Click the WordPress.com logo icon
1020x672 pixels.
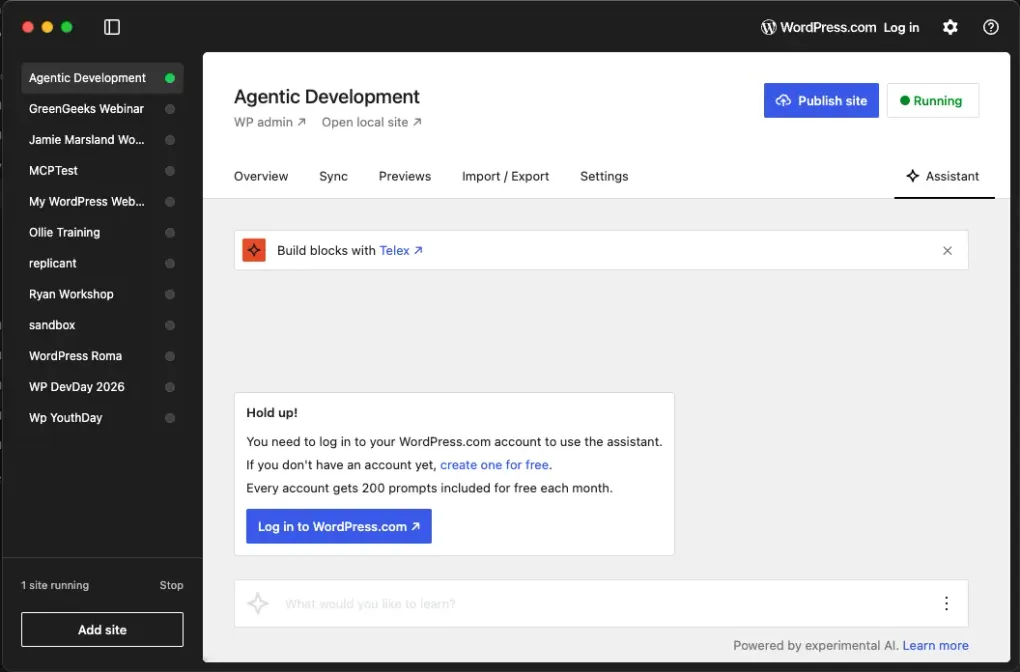coord(768,27)
